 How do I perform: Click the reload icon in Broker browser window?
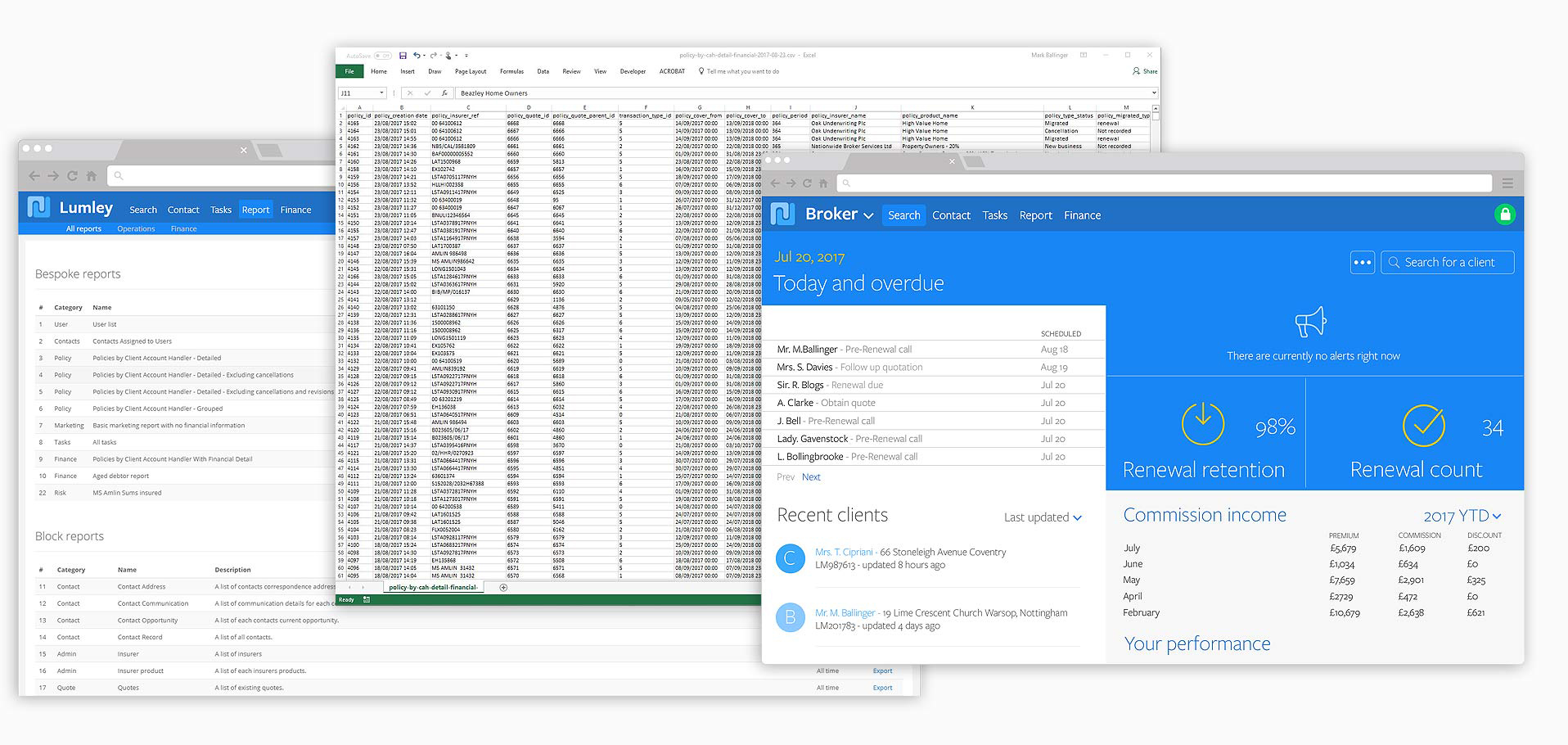(x=807, y=183)
